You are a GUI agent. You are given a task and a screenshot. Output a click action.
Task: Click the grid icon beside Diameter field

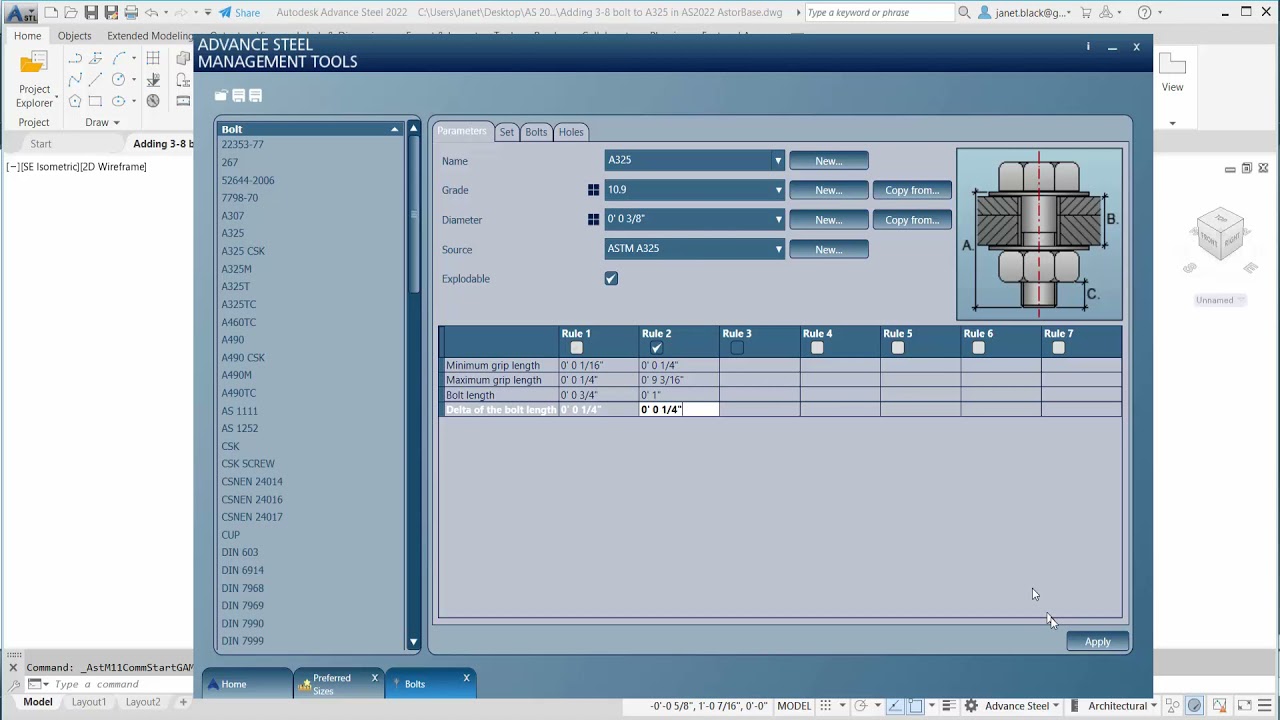[593, 219]
